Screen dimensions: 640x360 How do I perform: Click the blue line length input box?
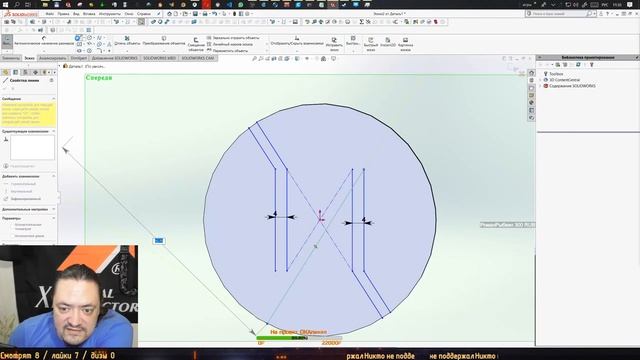coord(159,241)
